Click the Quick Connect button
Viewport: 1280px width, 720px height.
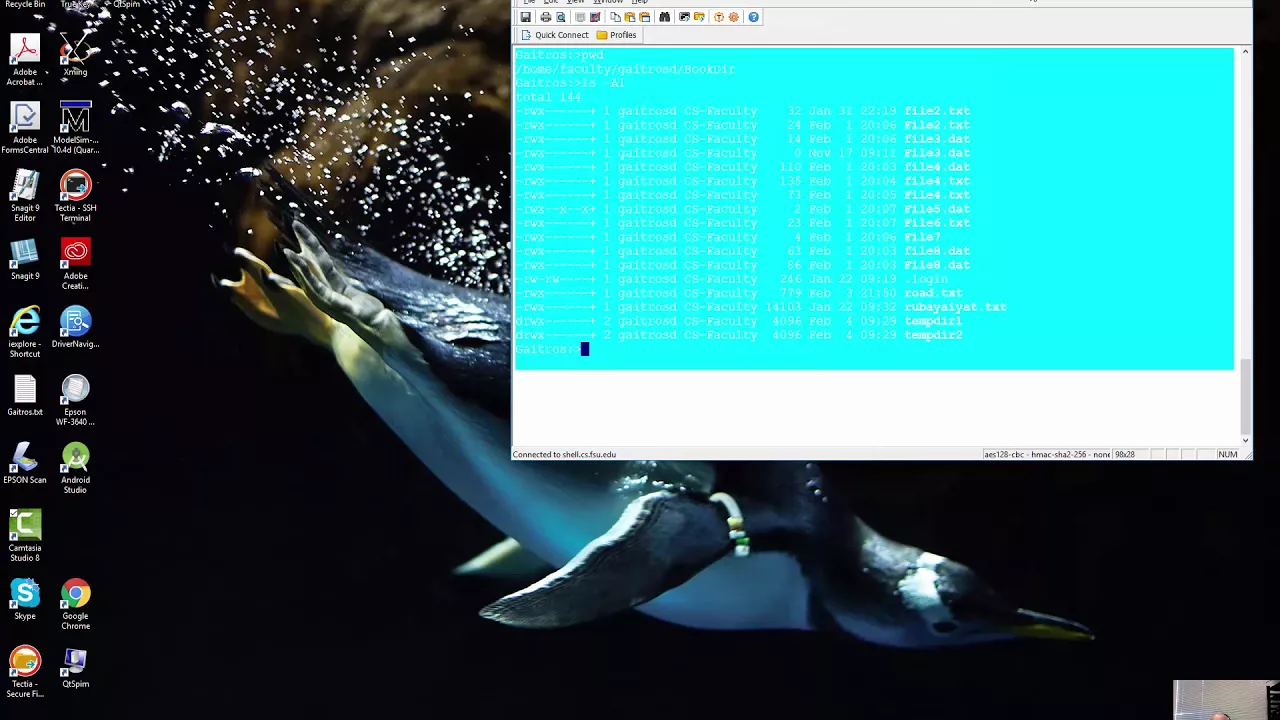pyautogui.click(x=554, y=35)
